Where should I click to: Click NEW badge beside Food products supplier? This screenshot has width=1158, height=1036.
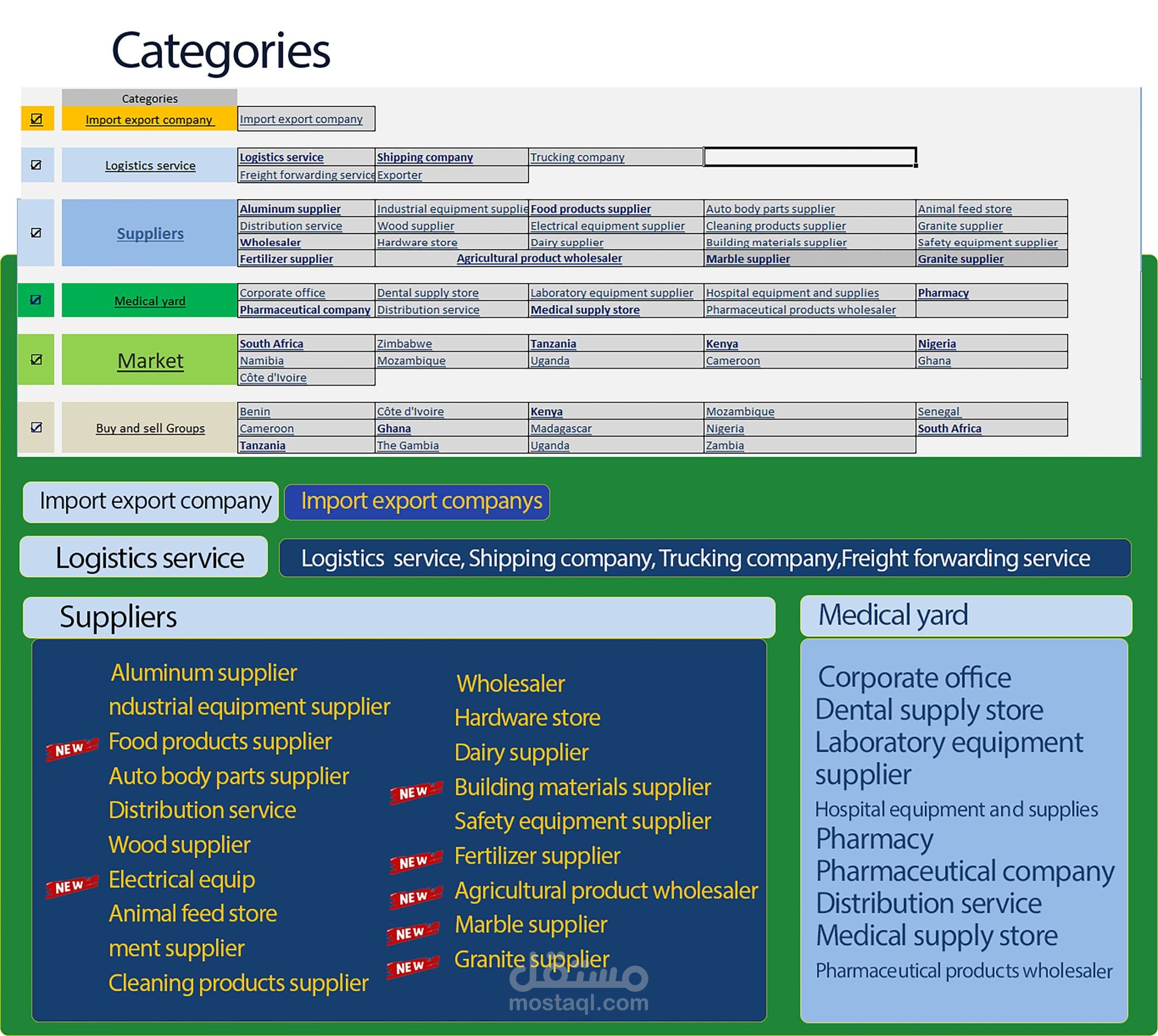click(x=72, y=749)
